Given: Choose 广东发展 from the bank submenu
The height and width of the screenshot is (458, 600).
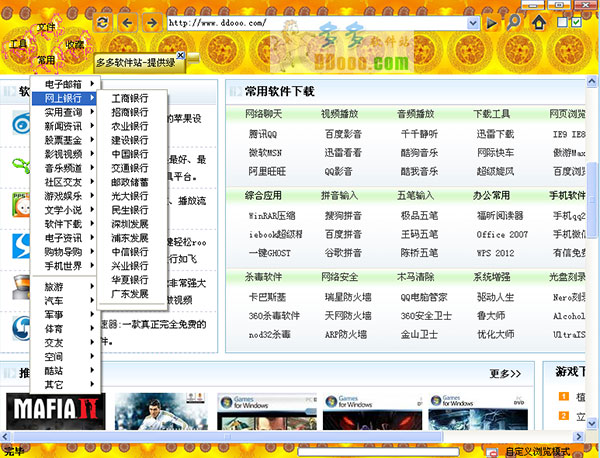Looking at the screenshot, I should pyautogui.click(x=130, y=294).
